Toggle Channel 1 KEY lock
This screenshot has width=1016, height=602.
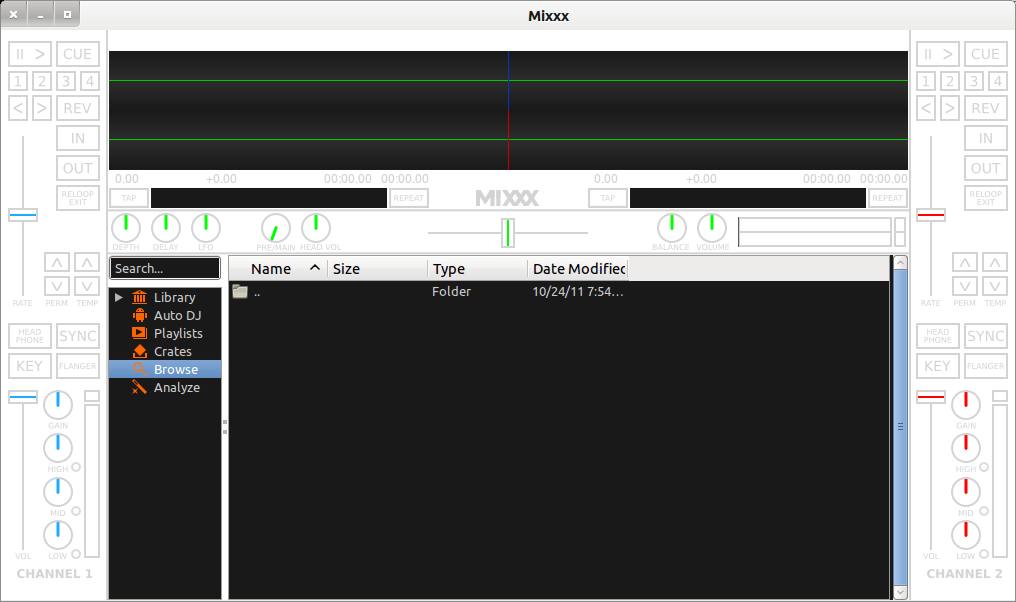[30, 366]
